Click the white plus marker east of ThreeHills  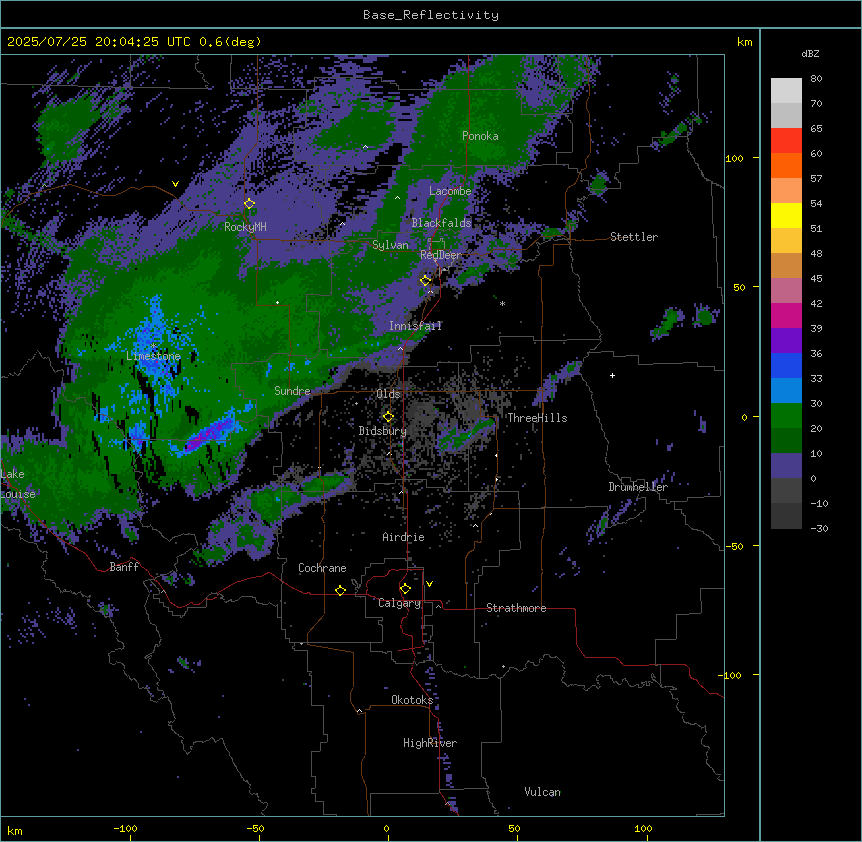612,375
